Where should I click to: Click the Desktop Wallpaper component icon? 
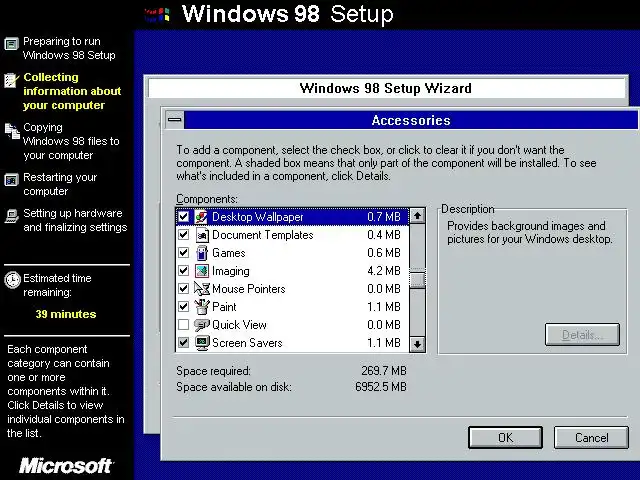click(x=201, y=217)
